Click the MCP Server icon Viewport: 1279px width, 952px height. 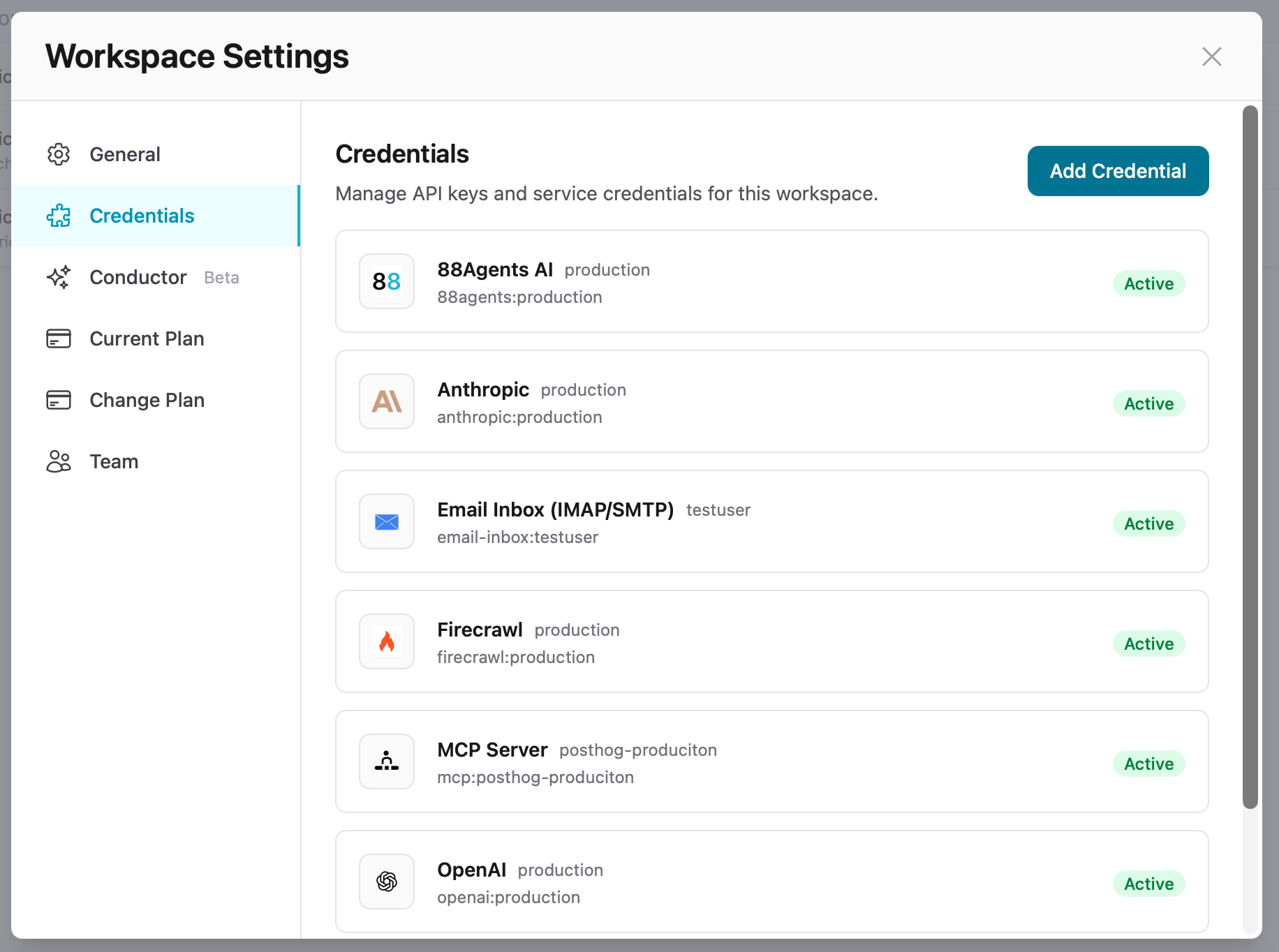[387, 761]
